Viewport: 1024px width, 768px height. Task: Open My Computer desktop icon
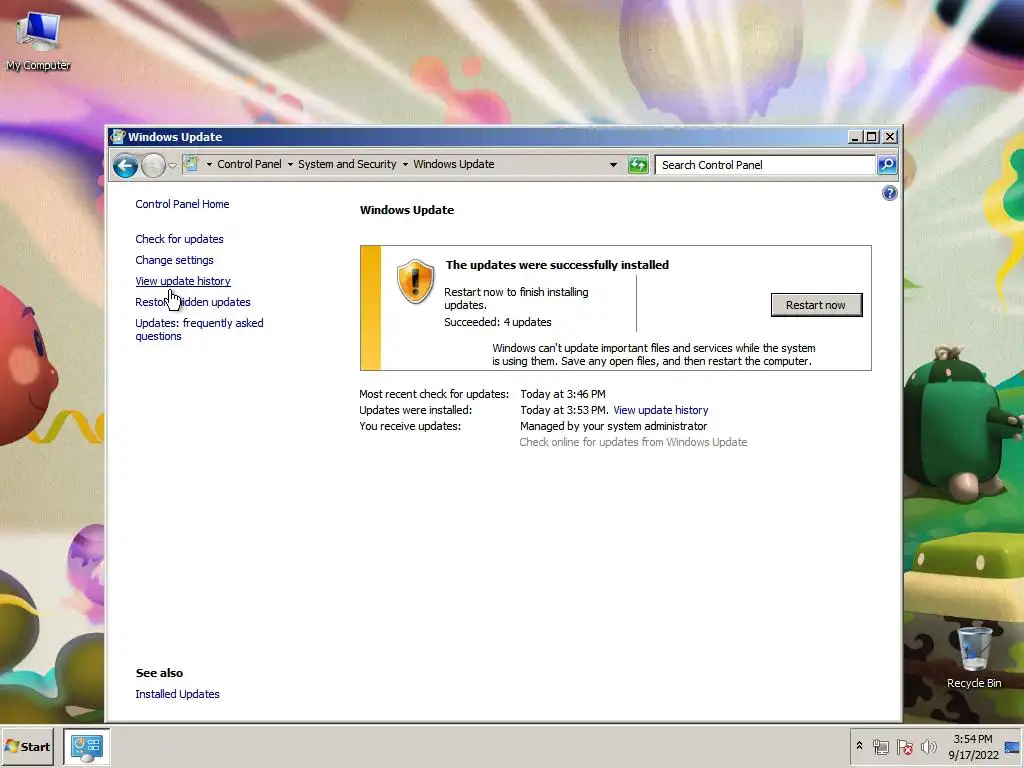click(x=38, y=41)
